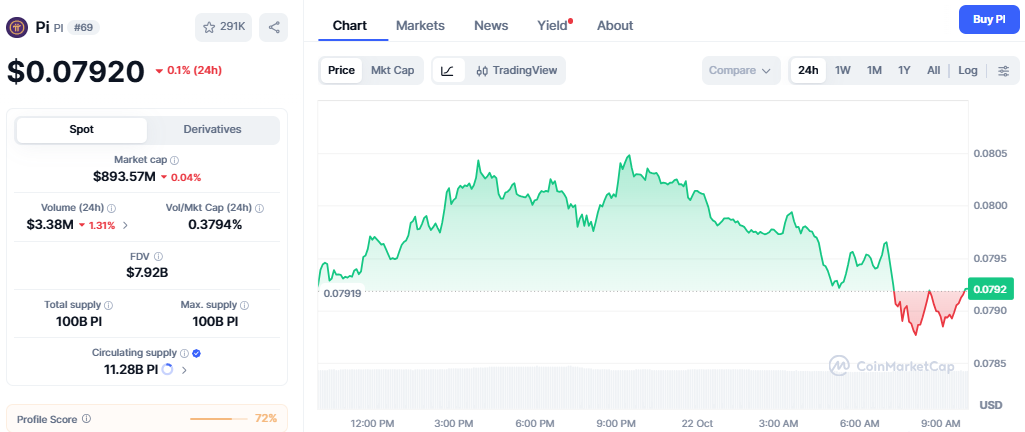Toggle Log scale on chart

[968, 71]
